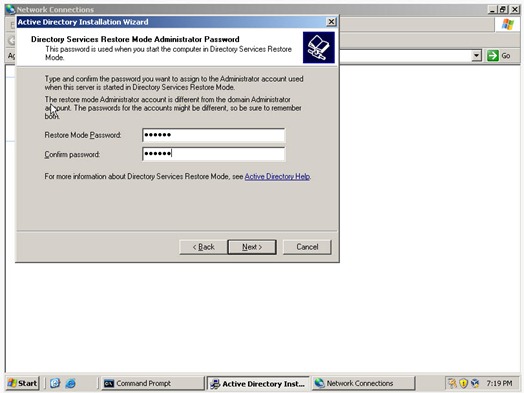Click the Network Connections globe icon in taskbar

319,383
